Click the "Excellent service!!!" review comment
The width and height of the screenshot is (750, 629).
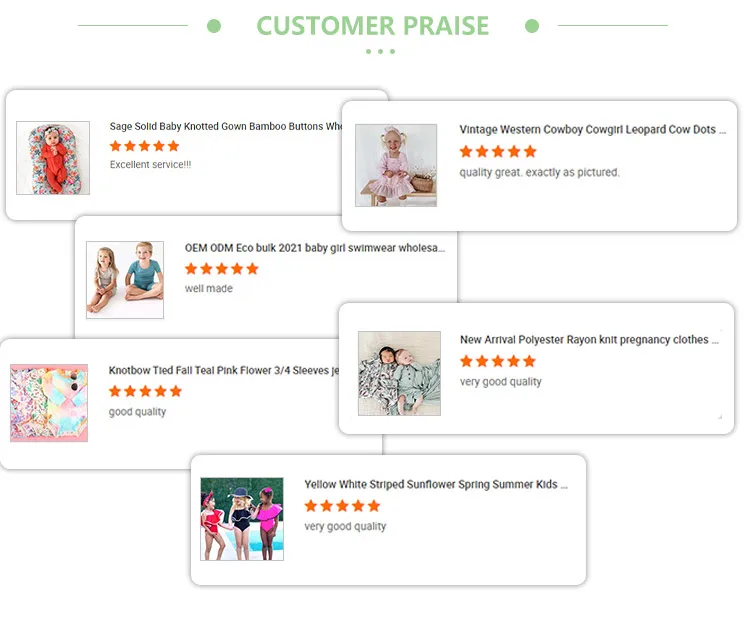pyautogui.click(x=150, y=165)
